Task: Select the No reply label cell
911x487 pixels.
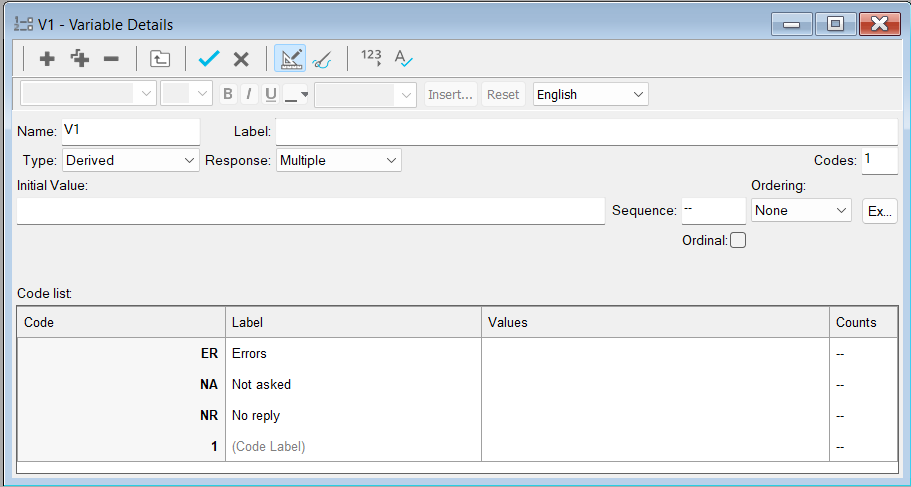Action: (x=353, y=416)
